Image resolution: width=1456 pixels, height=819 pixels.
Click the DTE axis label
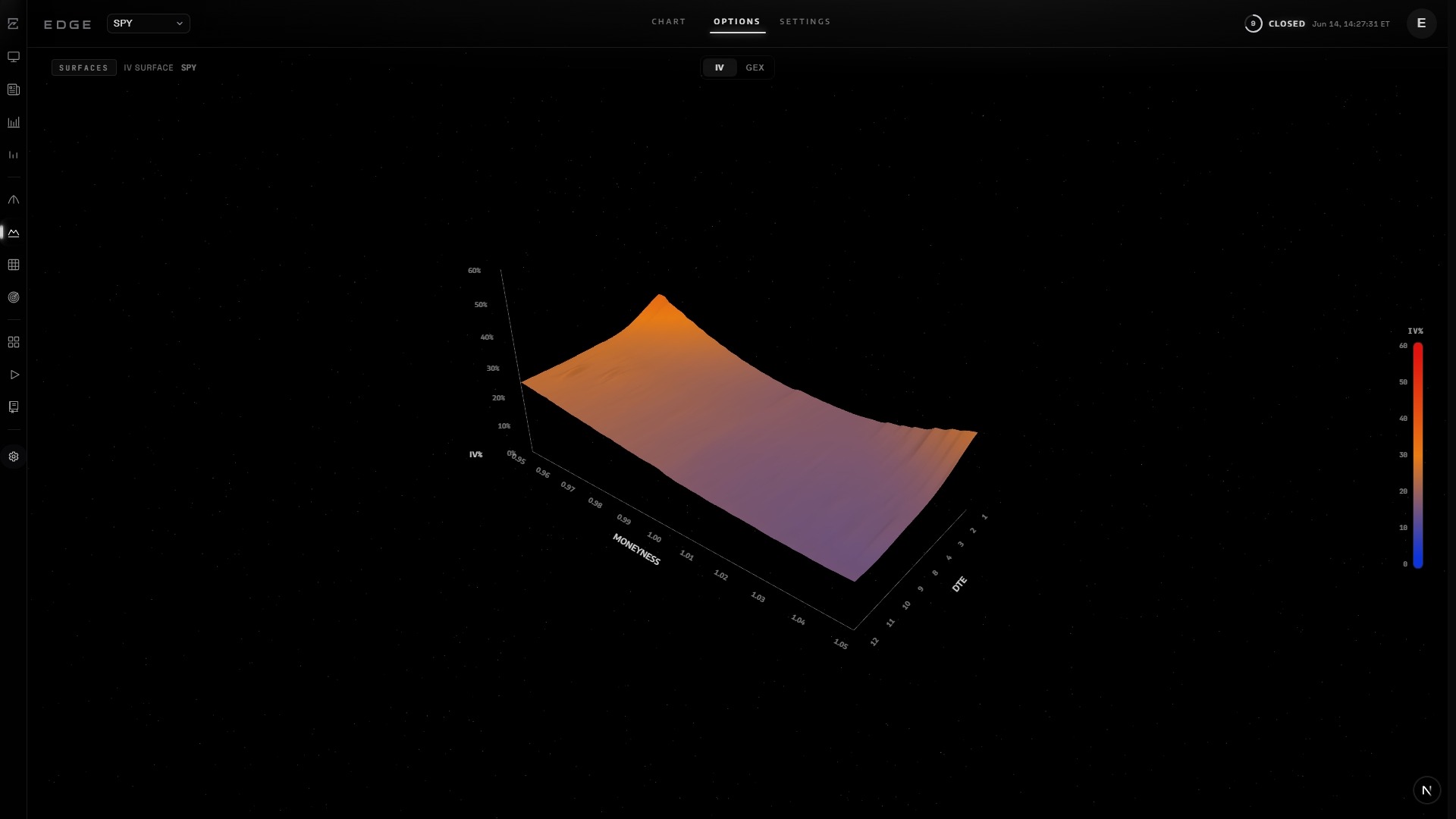pos(959,584)
